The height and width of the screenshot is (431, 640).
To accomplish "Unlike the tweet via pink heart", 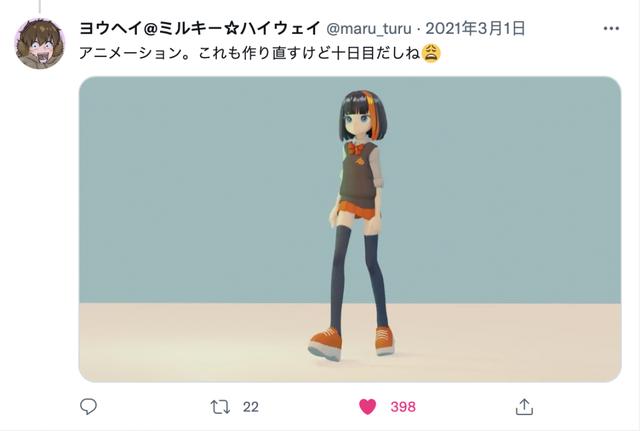I will click(367, 407).
